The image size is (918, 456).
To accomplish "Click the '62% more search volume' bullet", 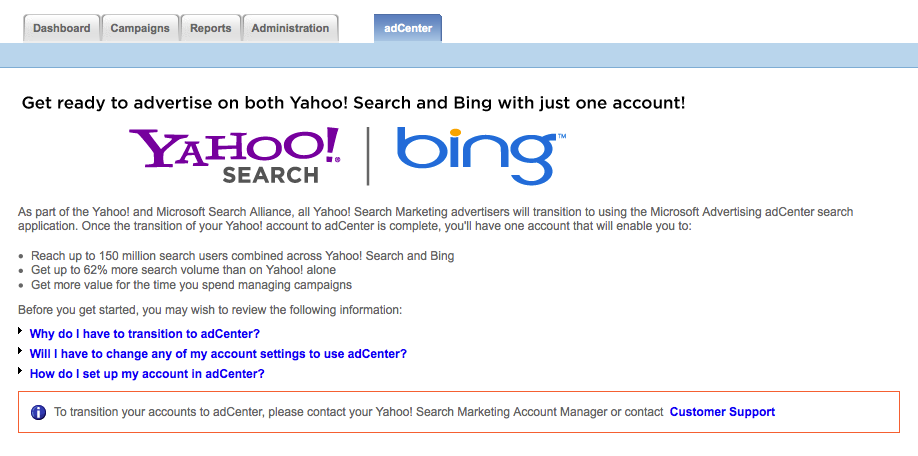I will (x=183, y=270).
